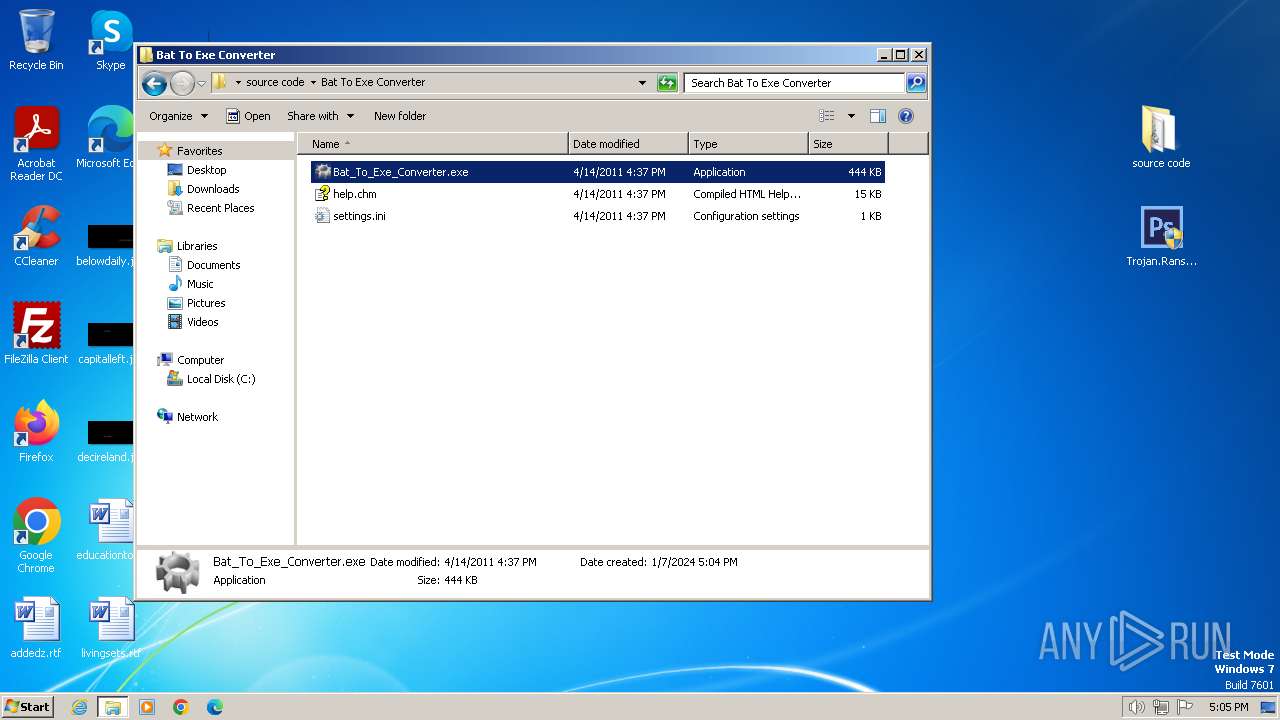Expand the view options dropdown arrow
This screenshot has width=1280, height=720.
pos(851,116)
